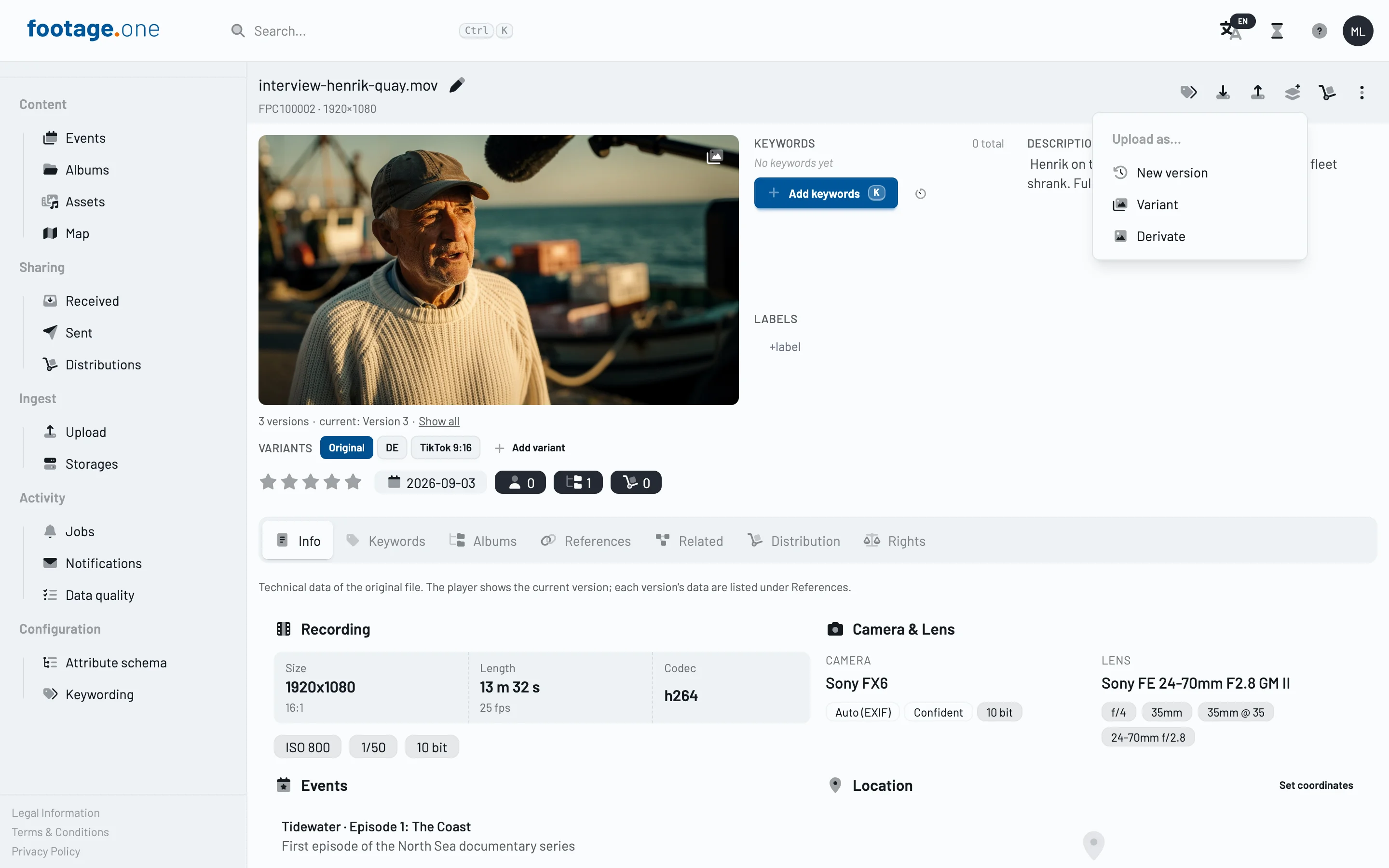Open the tags icon in asset toolbar
Screen dimensions: 1389x868
1189,93
